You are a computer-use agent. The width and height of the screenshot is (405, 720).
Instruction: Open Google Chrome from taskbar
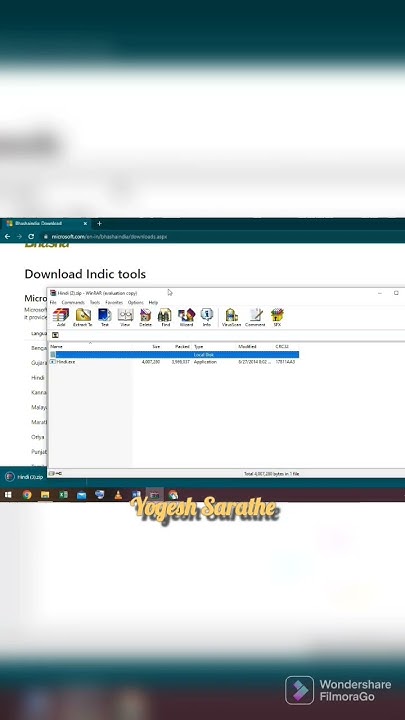coord(27,495)
